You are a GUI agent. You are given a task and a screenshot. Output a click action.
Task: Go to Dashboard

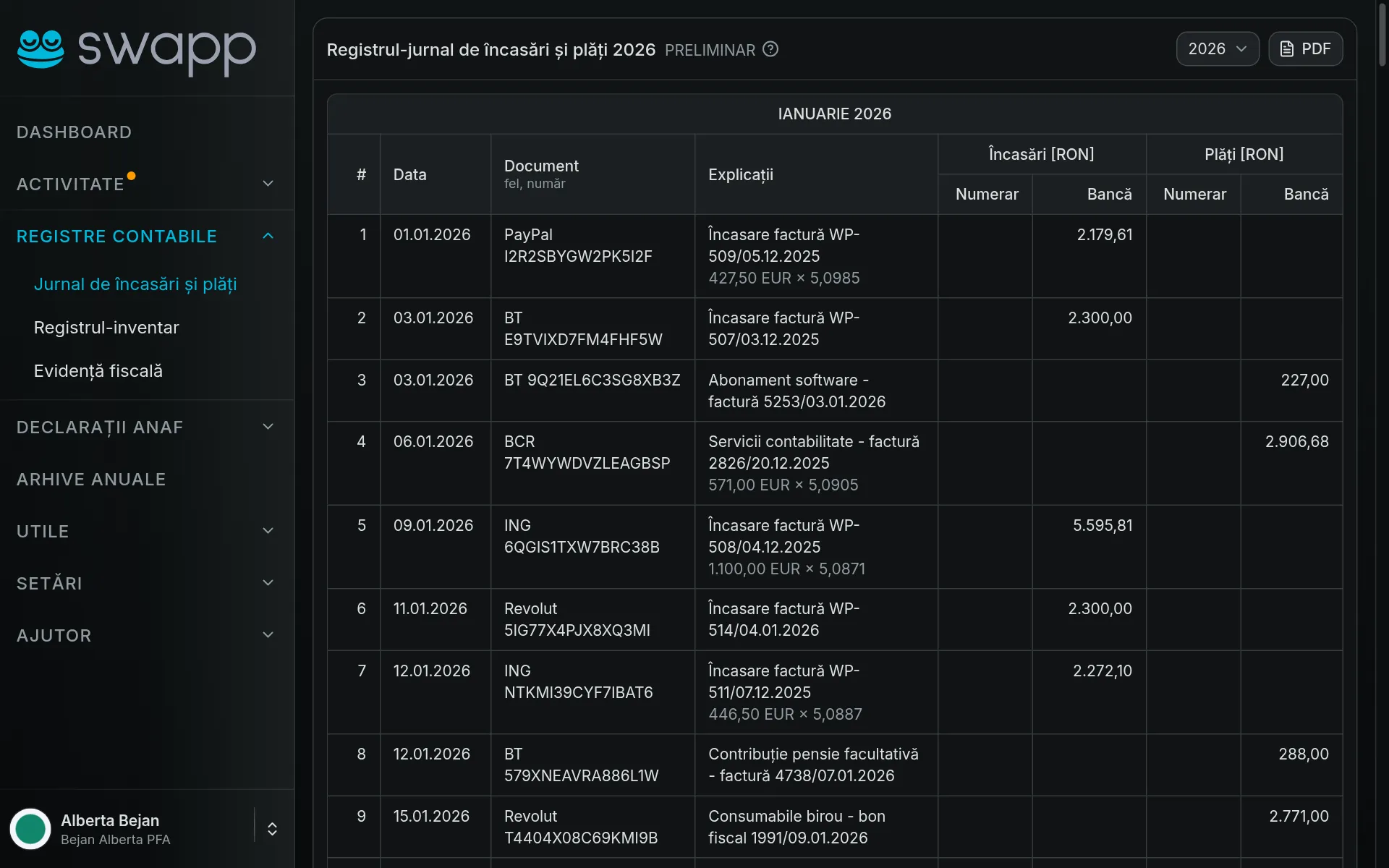(x=74, y=132)
